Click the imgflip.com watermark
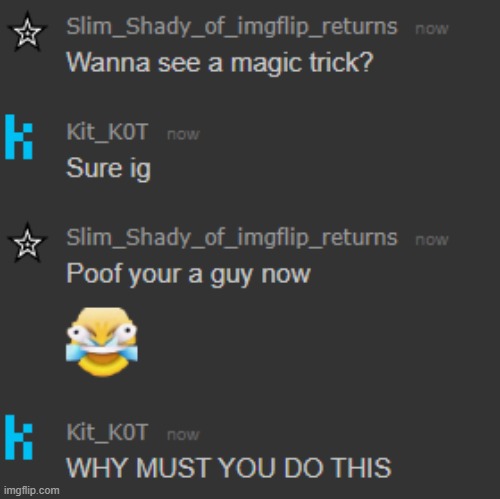The height and width of the screenshot is (499, 500). point(32,490)
